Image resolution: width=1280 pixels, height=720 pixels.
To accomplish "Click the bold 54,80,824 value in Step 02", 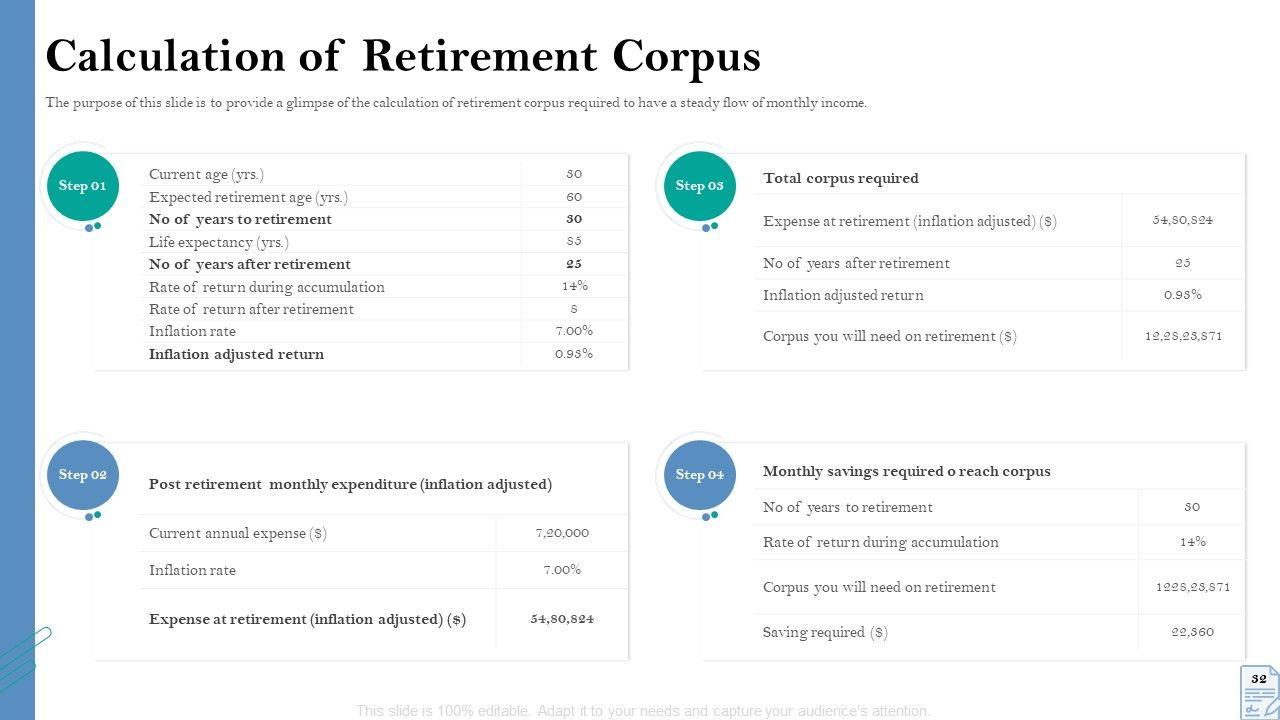I will [x=562, y=619].
